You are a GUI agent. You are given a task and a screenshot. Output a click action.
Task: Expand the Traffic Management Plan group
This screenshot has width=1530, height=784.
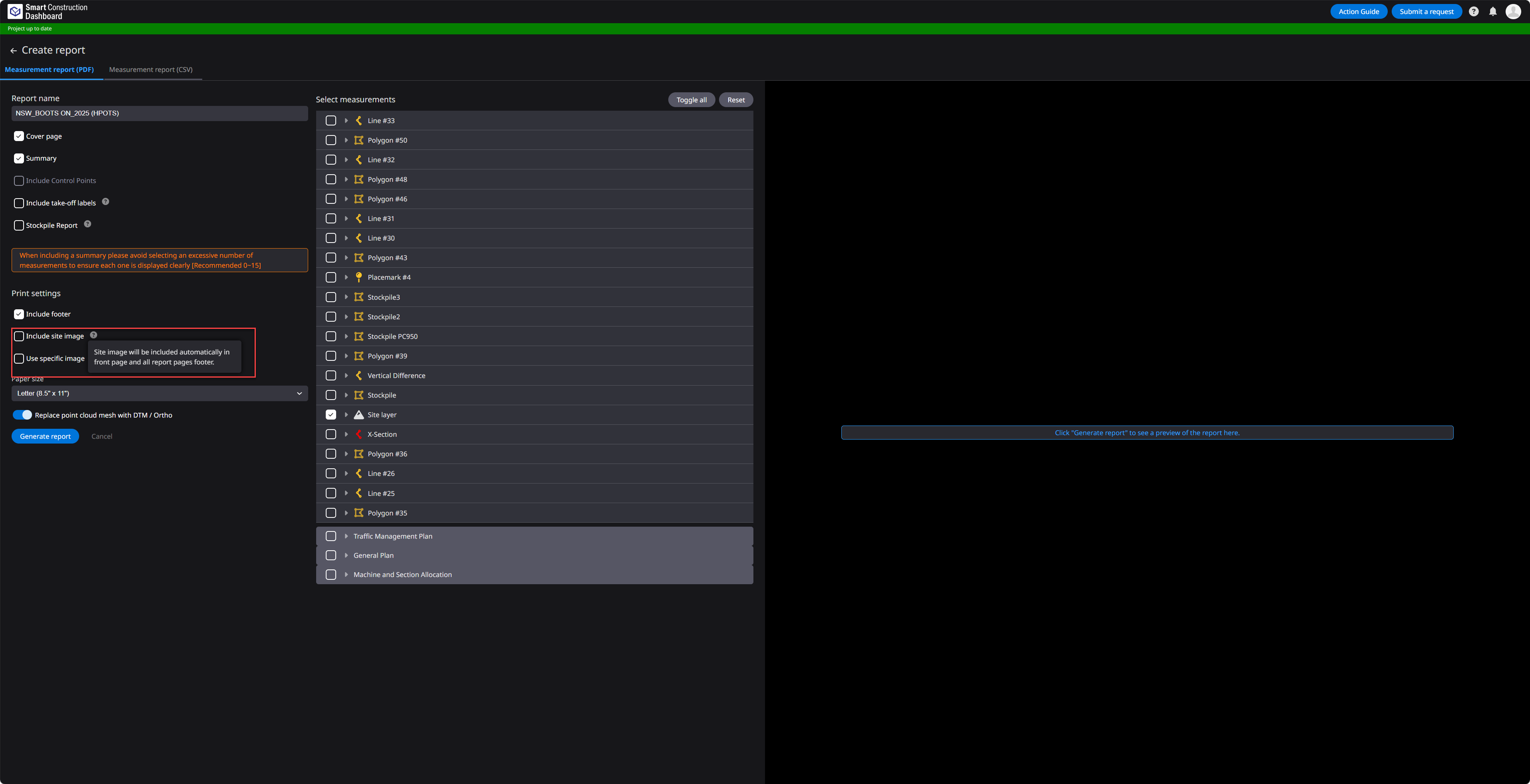[346, 536]
